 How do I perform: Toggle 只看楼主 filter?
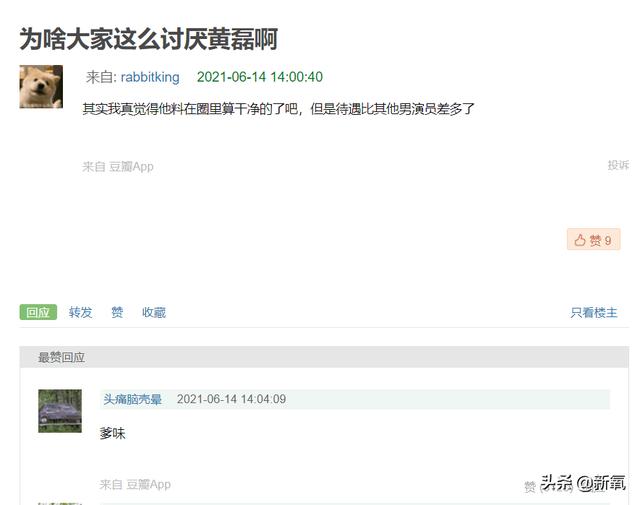point(594,313)
